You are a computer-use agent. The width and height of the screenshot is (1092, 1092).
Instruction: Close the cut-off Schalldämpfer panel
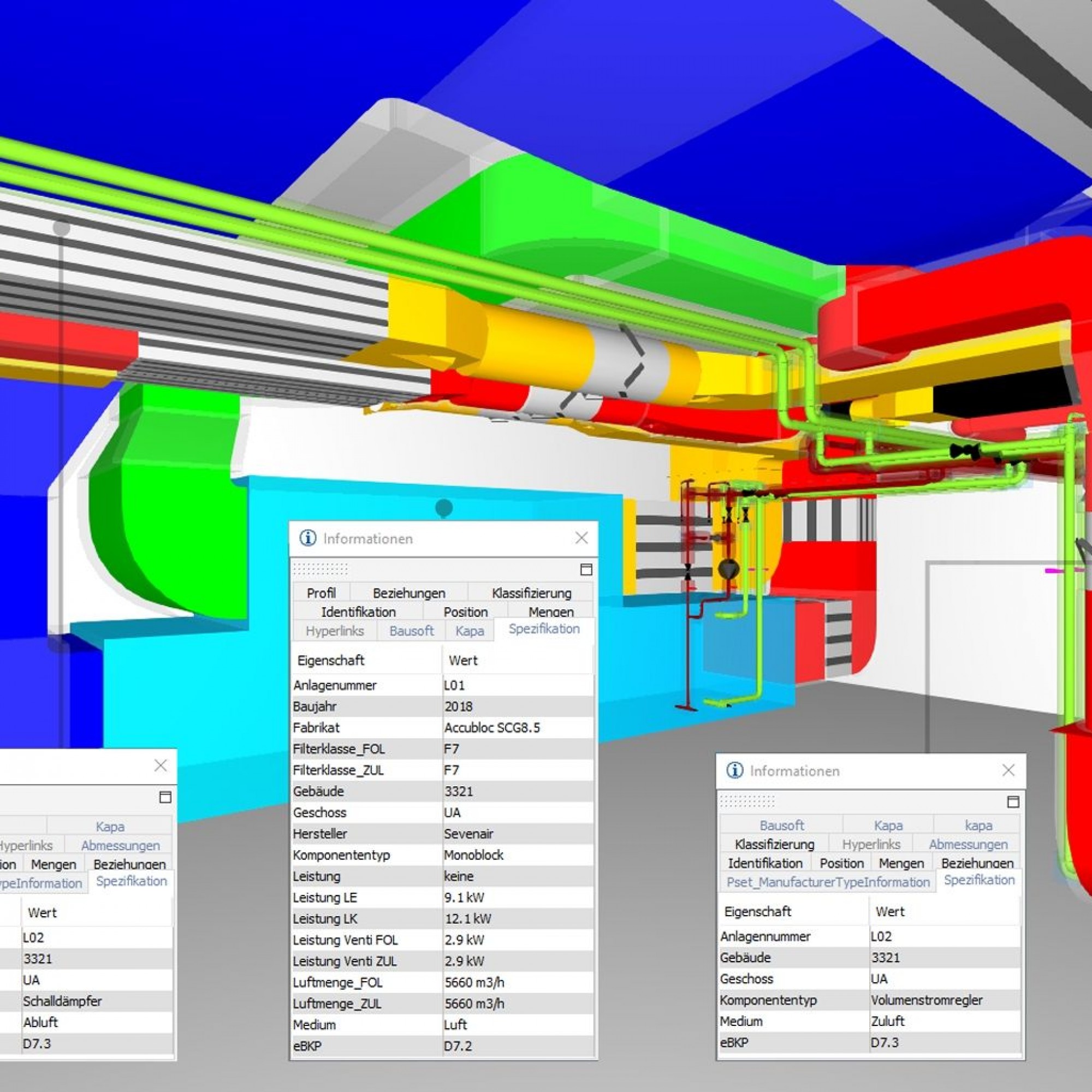[x=161, y=765]
